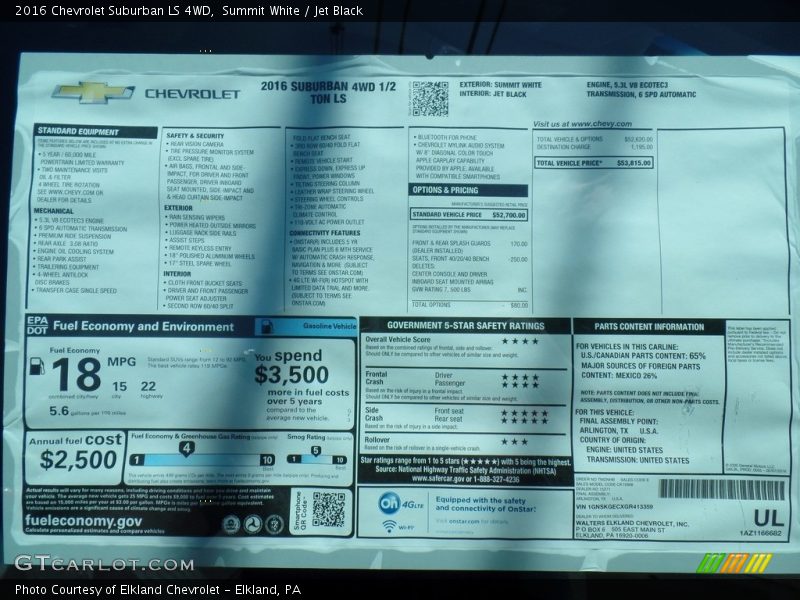Image resolution: width=800 pixels, height=600 pixels.
Task: Click the Annual fuel cost $2,500 box
Action: pyautogui.click(x=75, y=458)
